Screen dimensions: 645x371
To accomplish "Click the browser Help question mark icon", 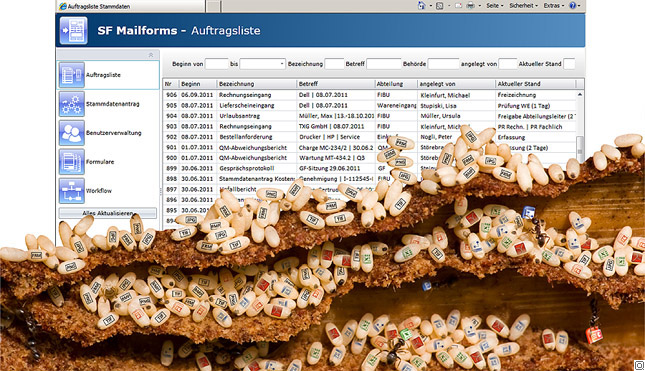I will tap(572, 5).
